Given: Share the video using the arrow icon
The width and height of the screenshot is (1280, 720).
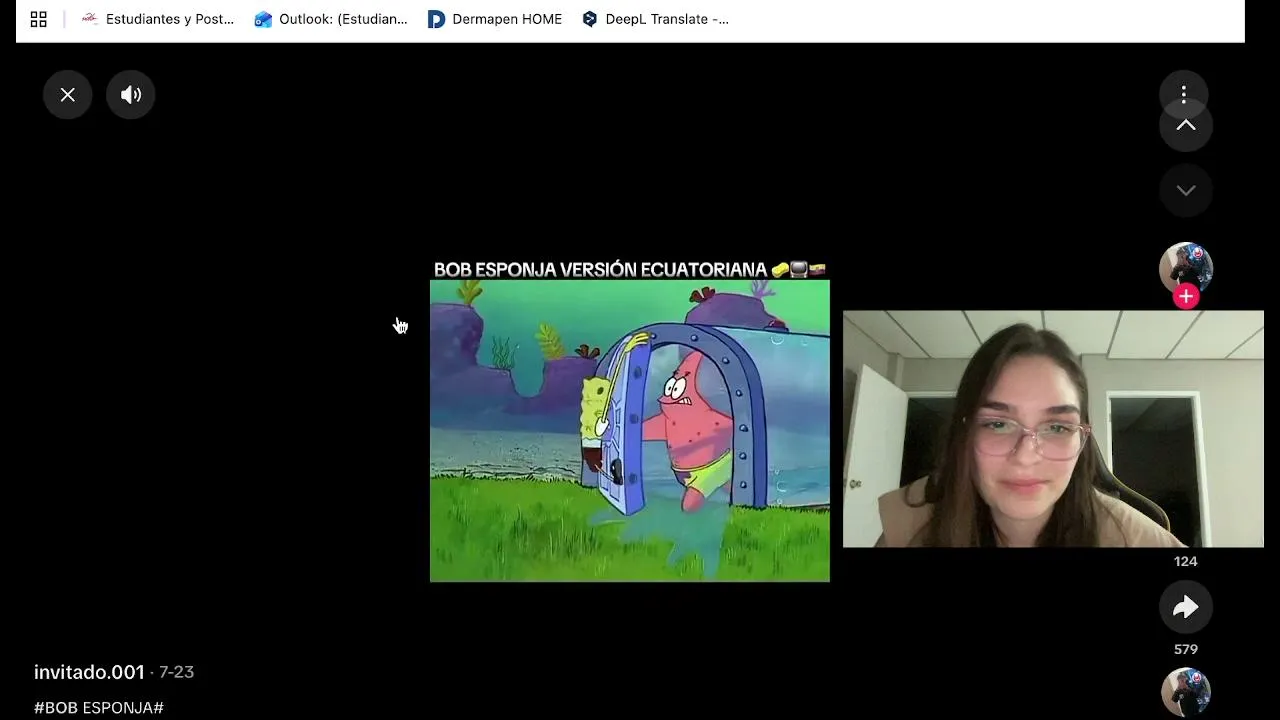Looking at the screenshot, I should pyautogui.click(x=1186, y=607).
